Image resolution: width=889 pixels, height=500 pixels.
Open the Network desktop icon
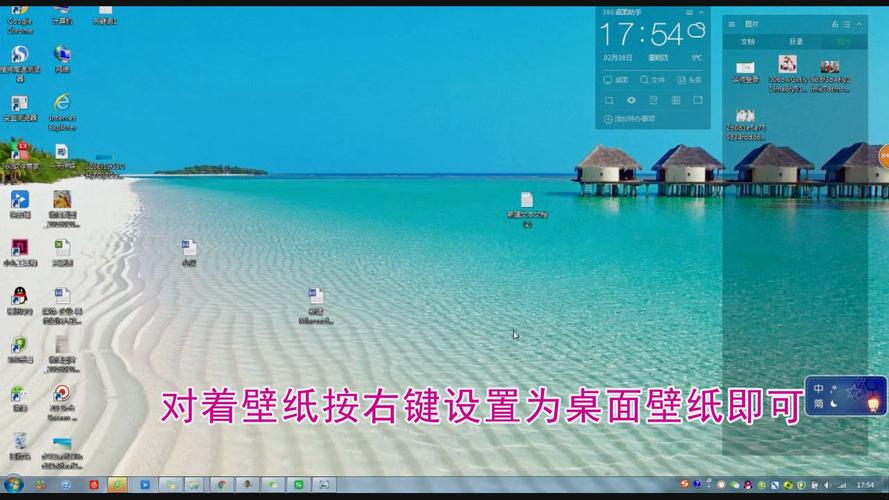point(62,58)
